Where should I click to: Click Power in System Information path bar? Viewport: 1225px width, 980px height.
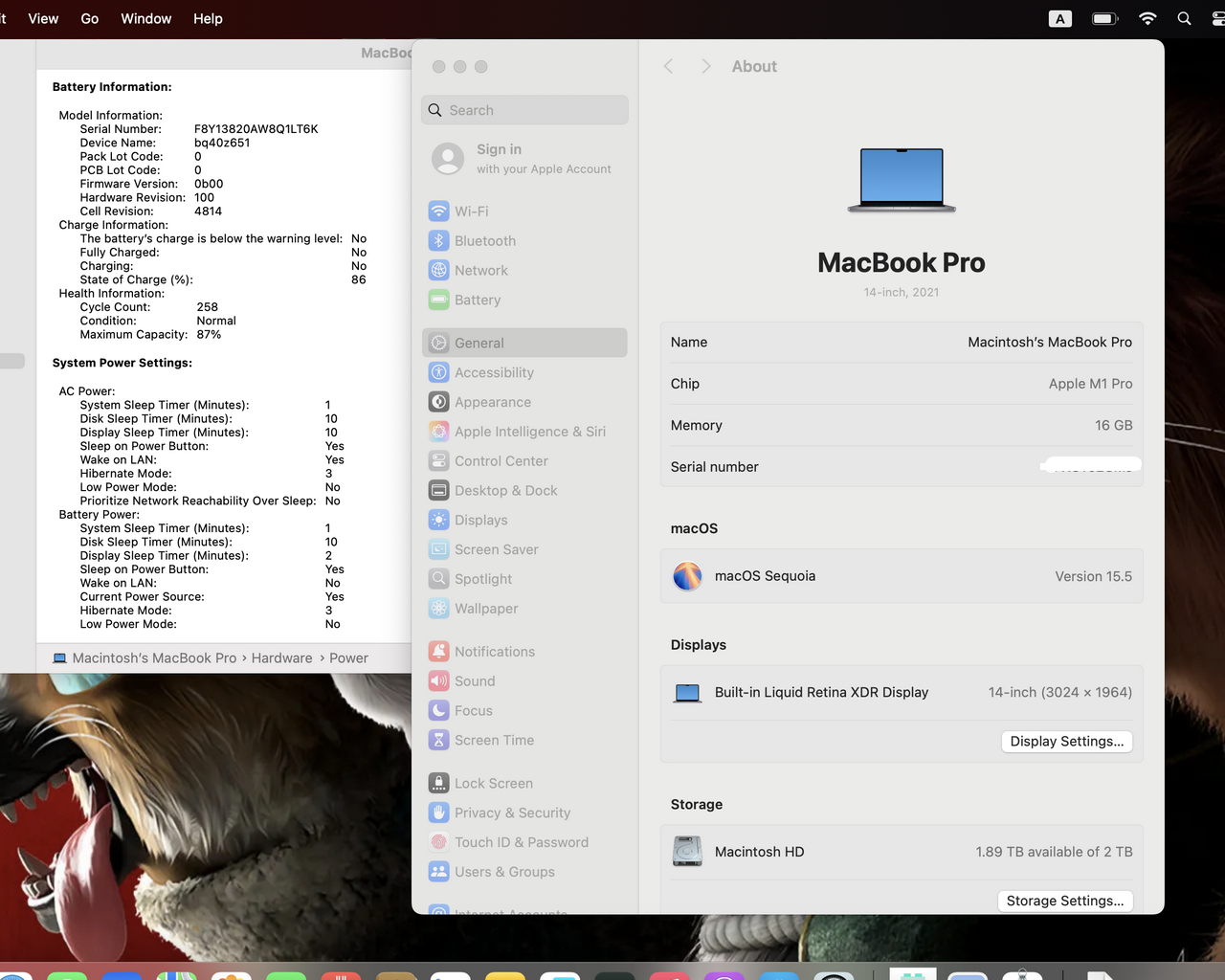click(349, 658)
